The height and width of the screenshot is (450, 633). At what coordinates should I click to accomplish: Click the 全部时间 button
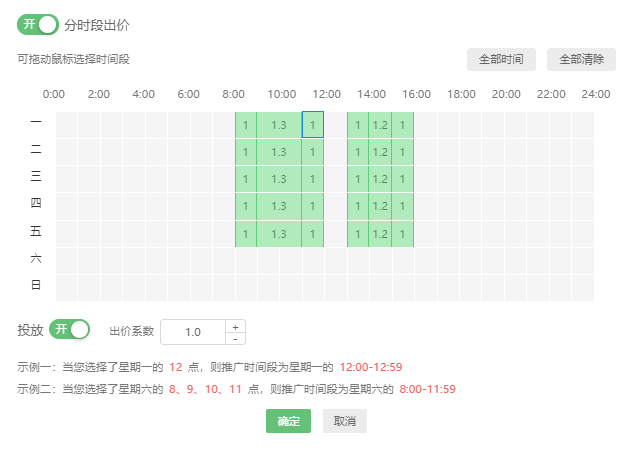(501, 59)
